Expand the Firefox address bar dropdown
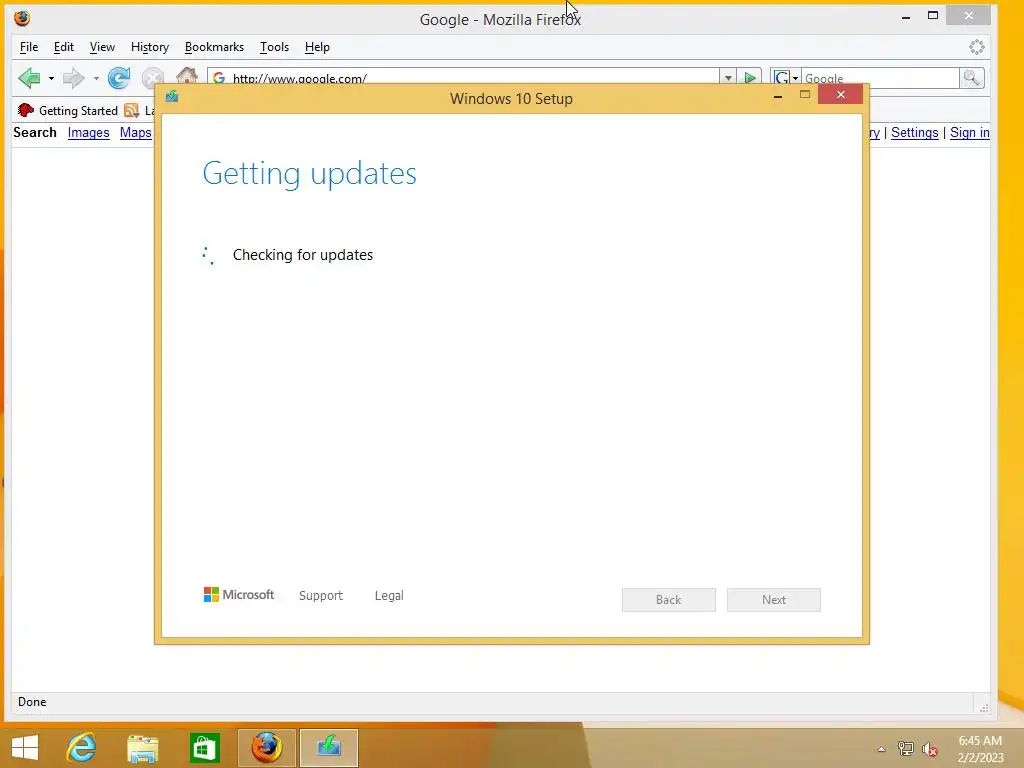Image resolution: width=1024 pixels, height=768 pixels. pyautogui.click(x=728, y=78)
